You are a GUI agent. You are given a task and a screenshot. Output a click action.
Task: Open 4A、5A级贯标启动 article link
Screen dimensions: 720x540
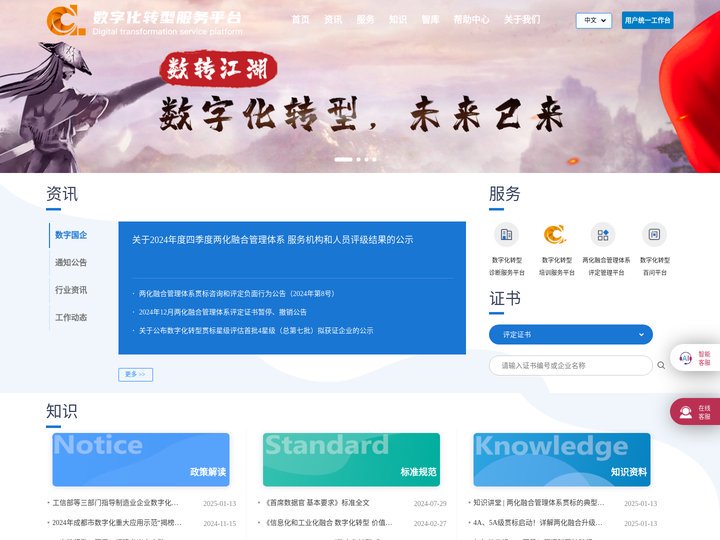coord(537,523)
